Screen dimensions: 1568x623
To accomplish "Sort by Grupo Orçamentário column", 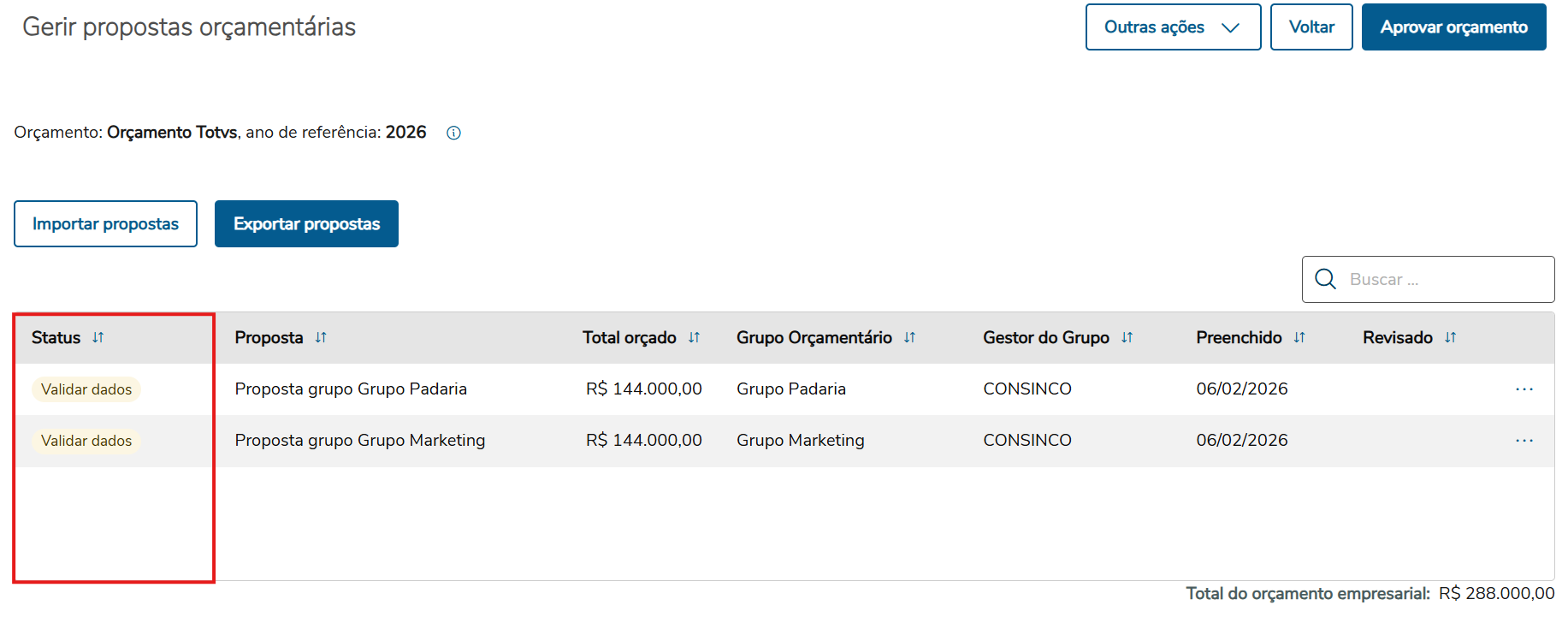I will pyautogui.click(x=909, y=338).
